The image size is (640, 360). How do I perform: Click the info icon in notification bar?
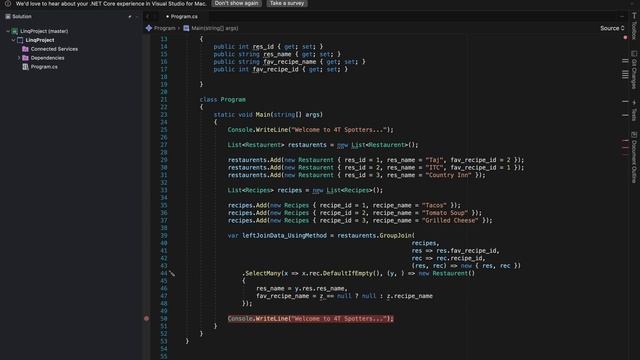[x=8, y=3]
